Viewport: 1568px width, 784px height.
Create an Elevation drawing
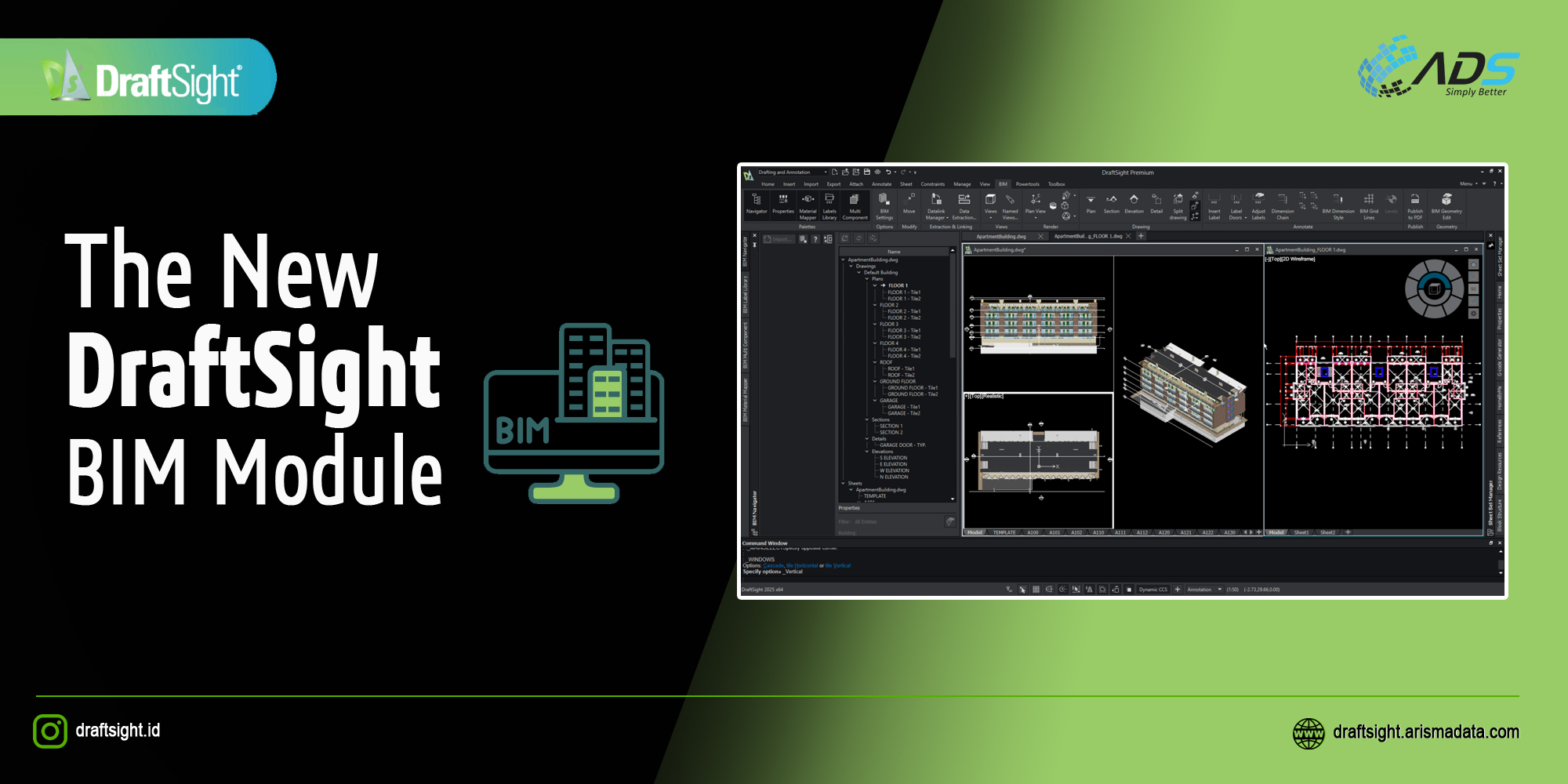1134,203
